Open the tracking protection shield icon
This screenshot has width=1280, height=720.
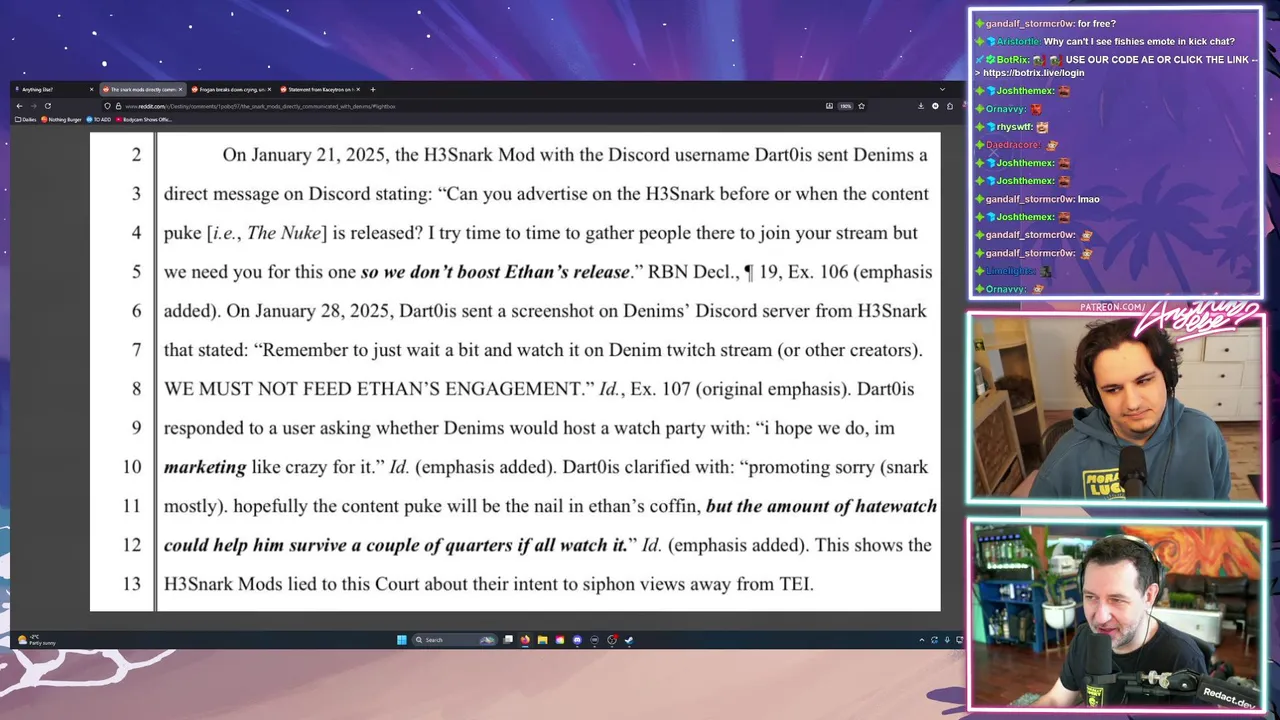(x=107, y=106)
